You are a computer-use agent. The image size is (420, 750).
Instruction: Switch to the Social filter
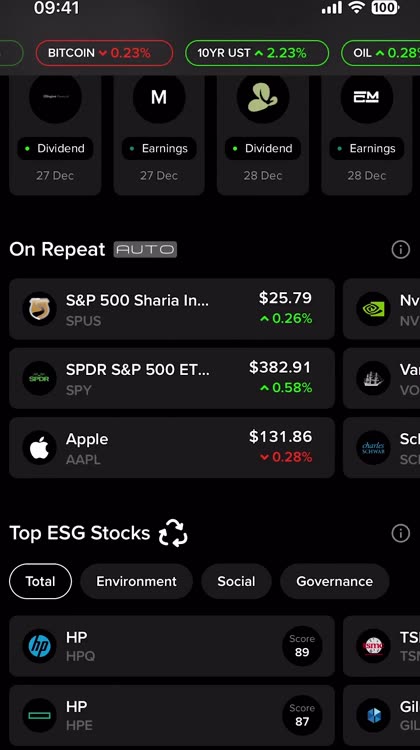click(x=236, y=581)
